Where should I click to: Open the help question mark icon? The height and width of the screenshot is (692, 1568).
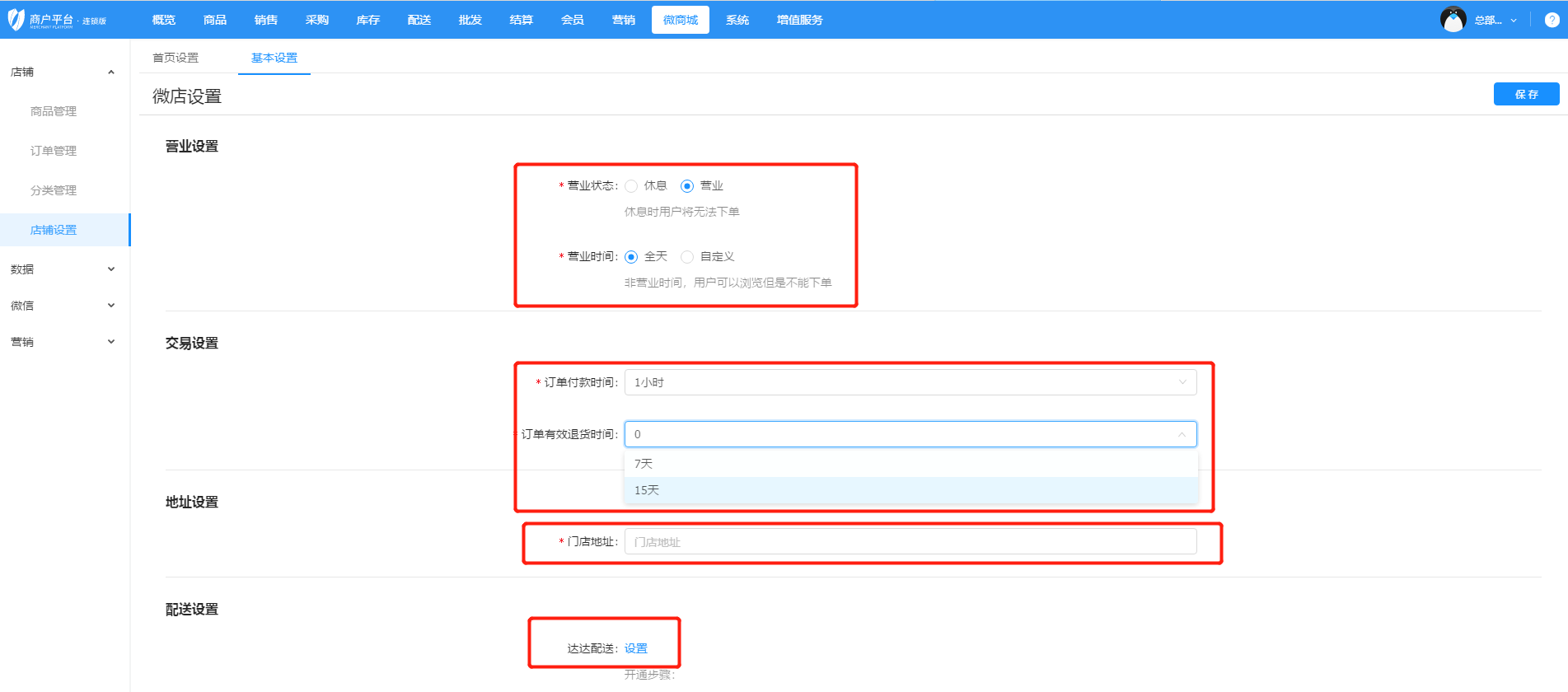point(1552,20)
